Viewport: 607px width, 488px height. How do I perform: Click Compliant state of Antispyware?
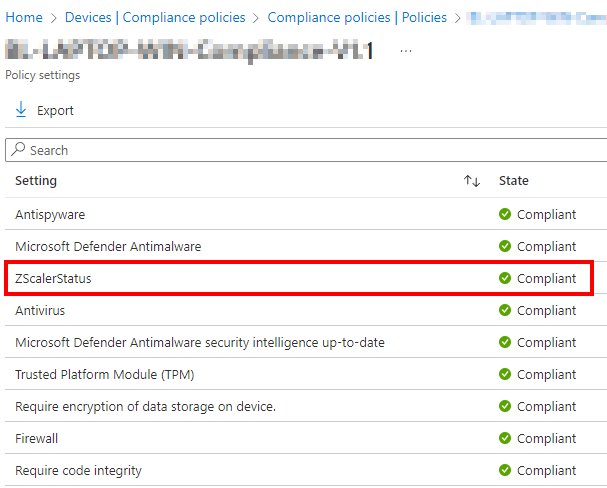tap(546, 214)
